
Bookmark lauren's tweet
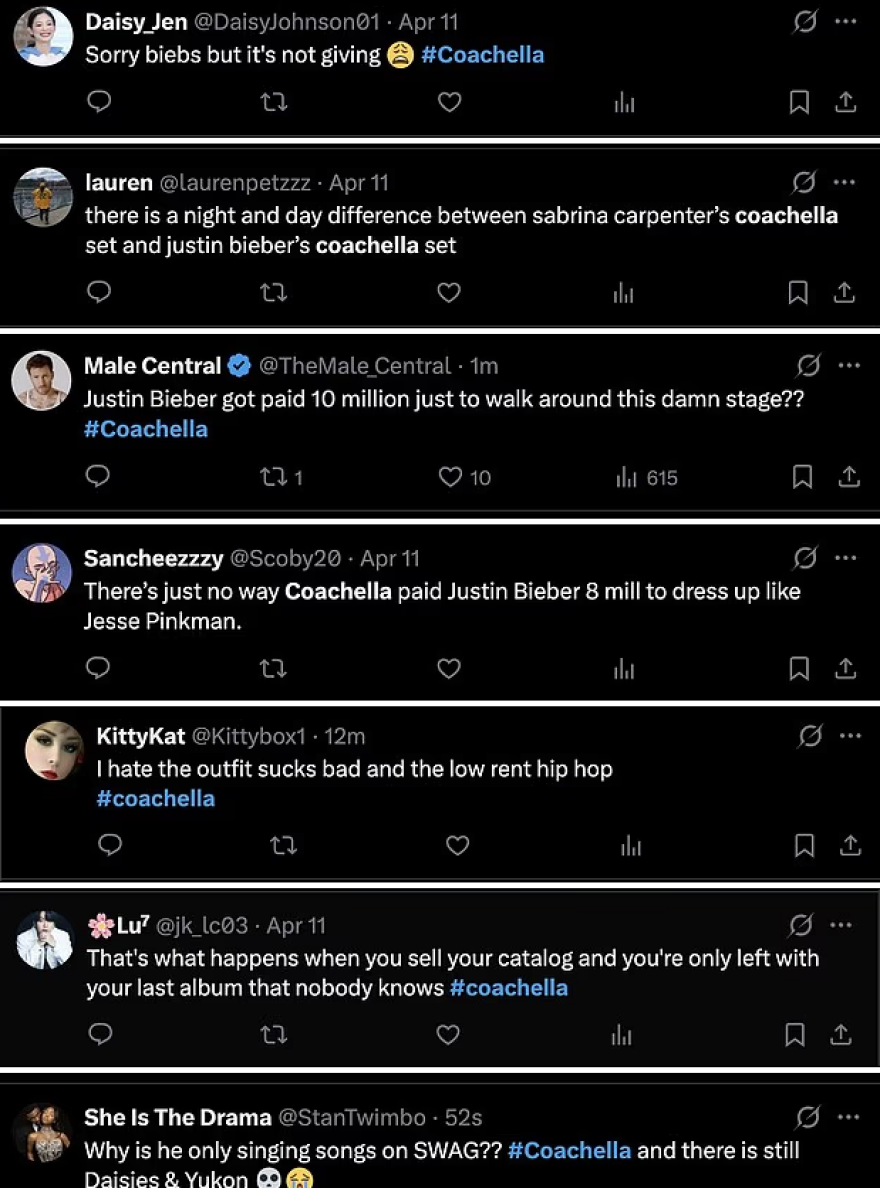(798, 292)
